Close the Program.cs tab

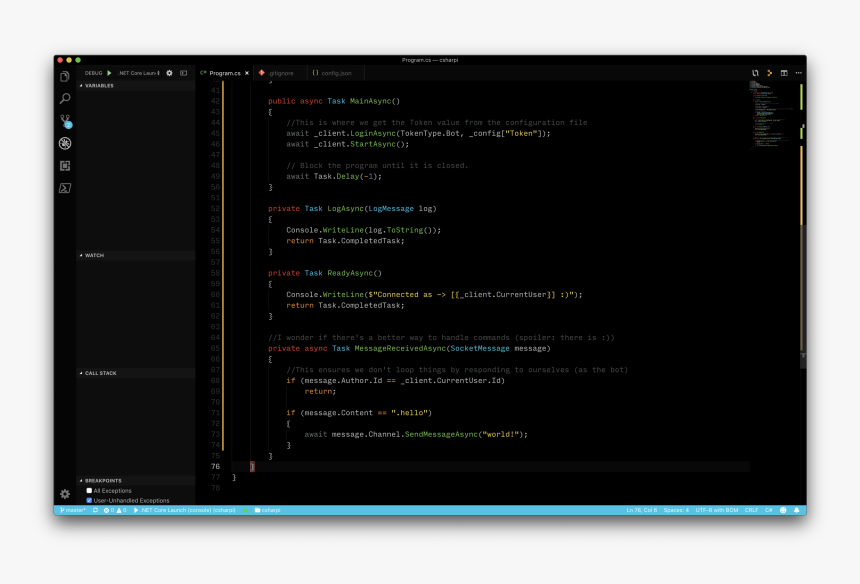pyautogui.click(x=247, y=73)
